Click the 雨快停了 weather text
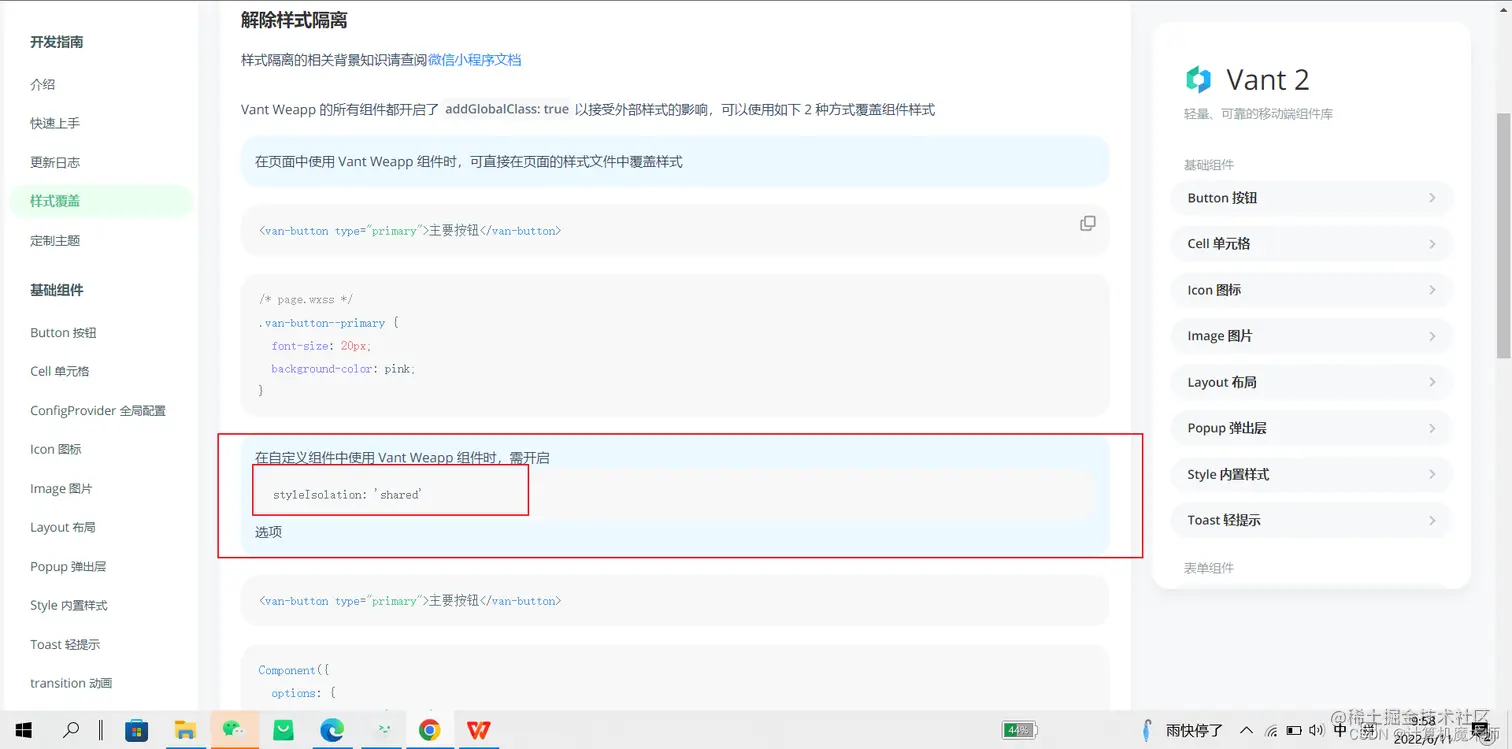Viewport: 1512px width, 749px height. pos(1194,730)
